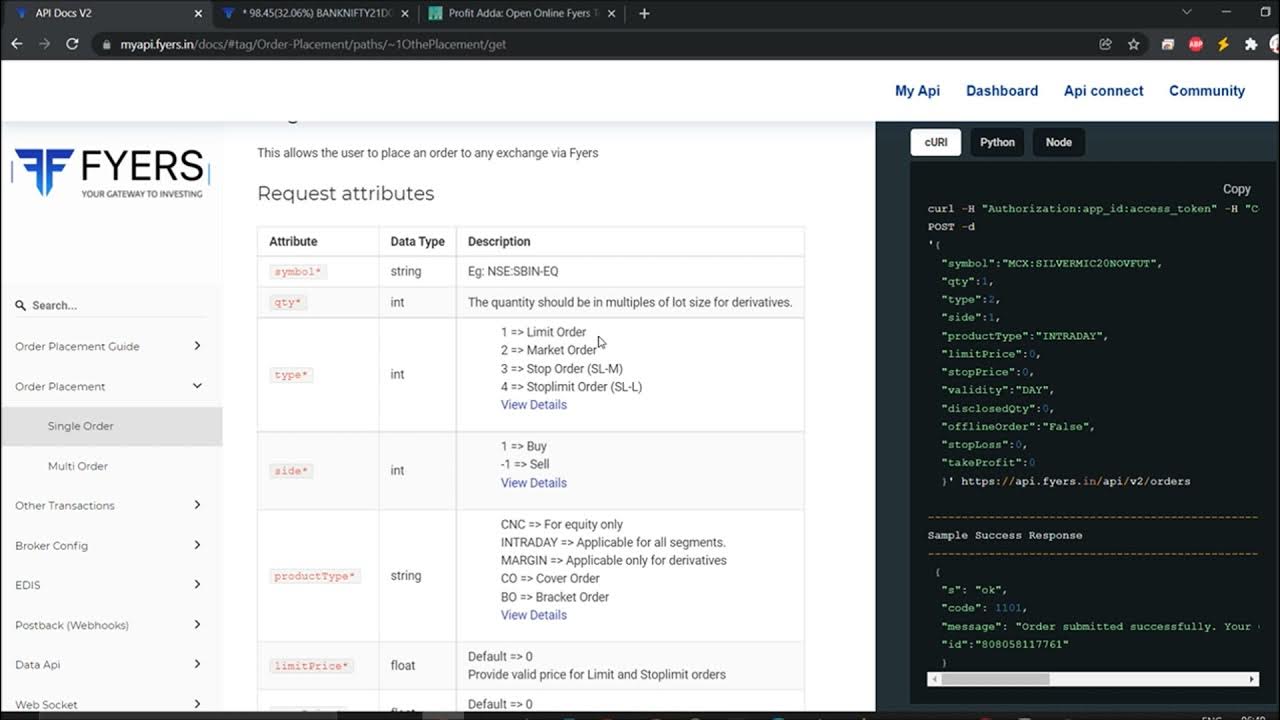Image resolution: width=1280 pixels, height=720 pixels.
Task: Bookmark this page with star icon
Action: [1133, 44]
